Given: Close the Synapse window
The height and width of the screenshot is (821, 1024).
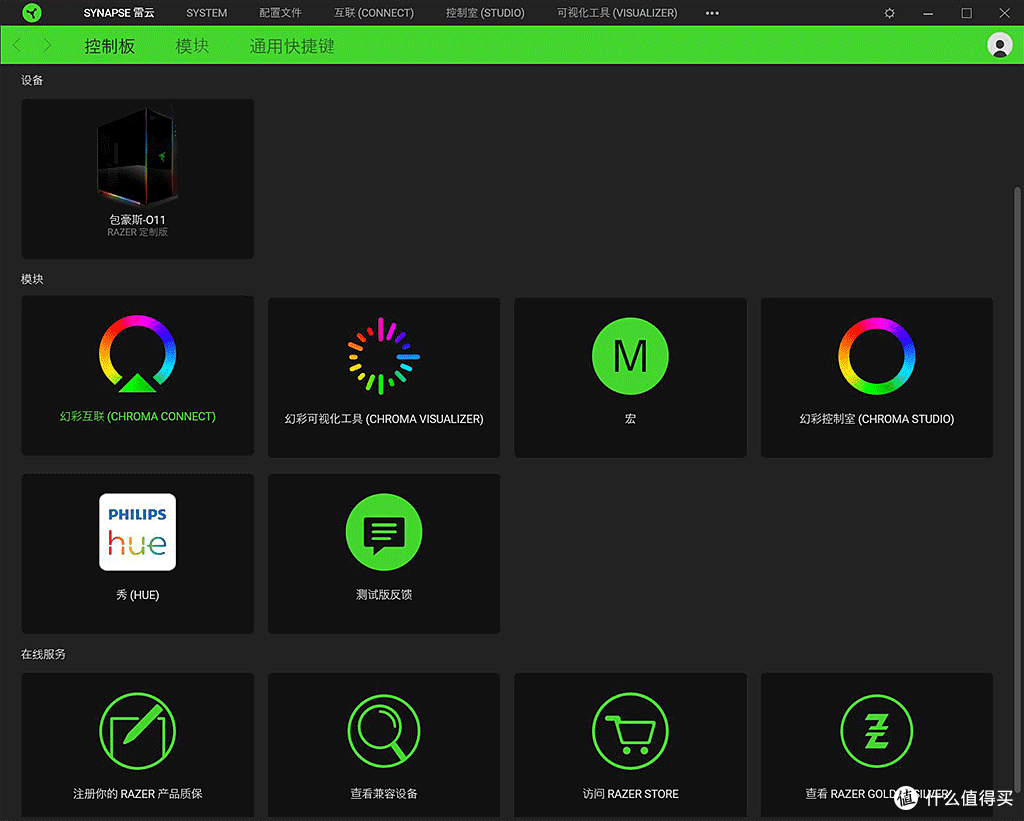Looking at the screenshot, I should click(1004, 13).
